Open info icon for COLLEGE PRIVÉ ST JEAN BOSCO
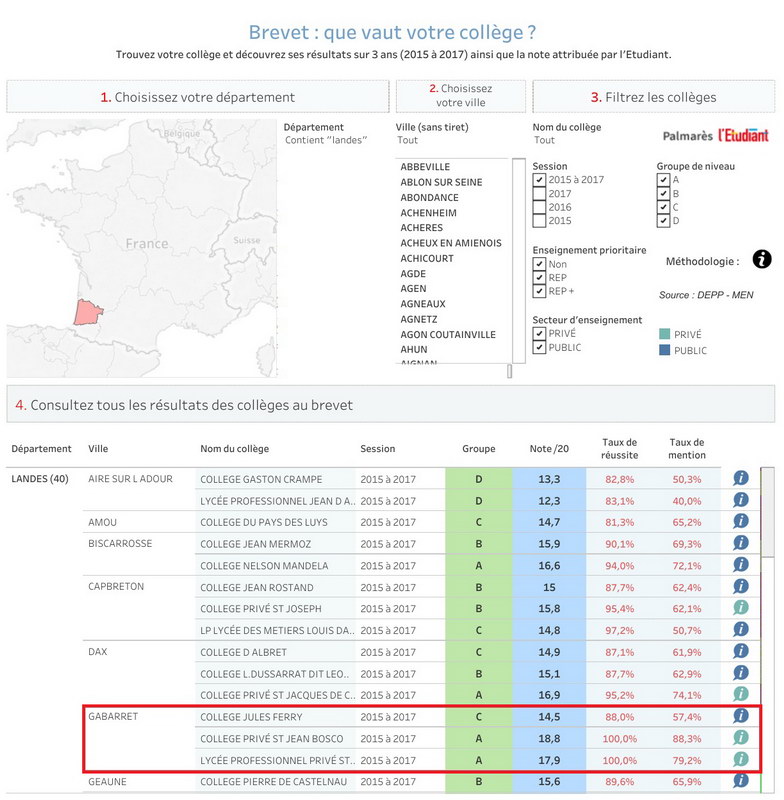Image resolution: width=784 pixels, height=800 pixels. tap(741, 737)
